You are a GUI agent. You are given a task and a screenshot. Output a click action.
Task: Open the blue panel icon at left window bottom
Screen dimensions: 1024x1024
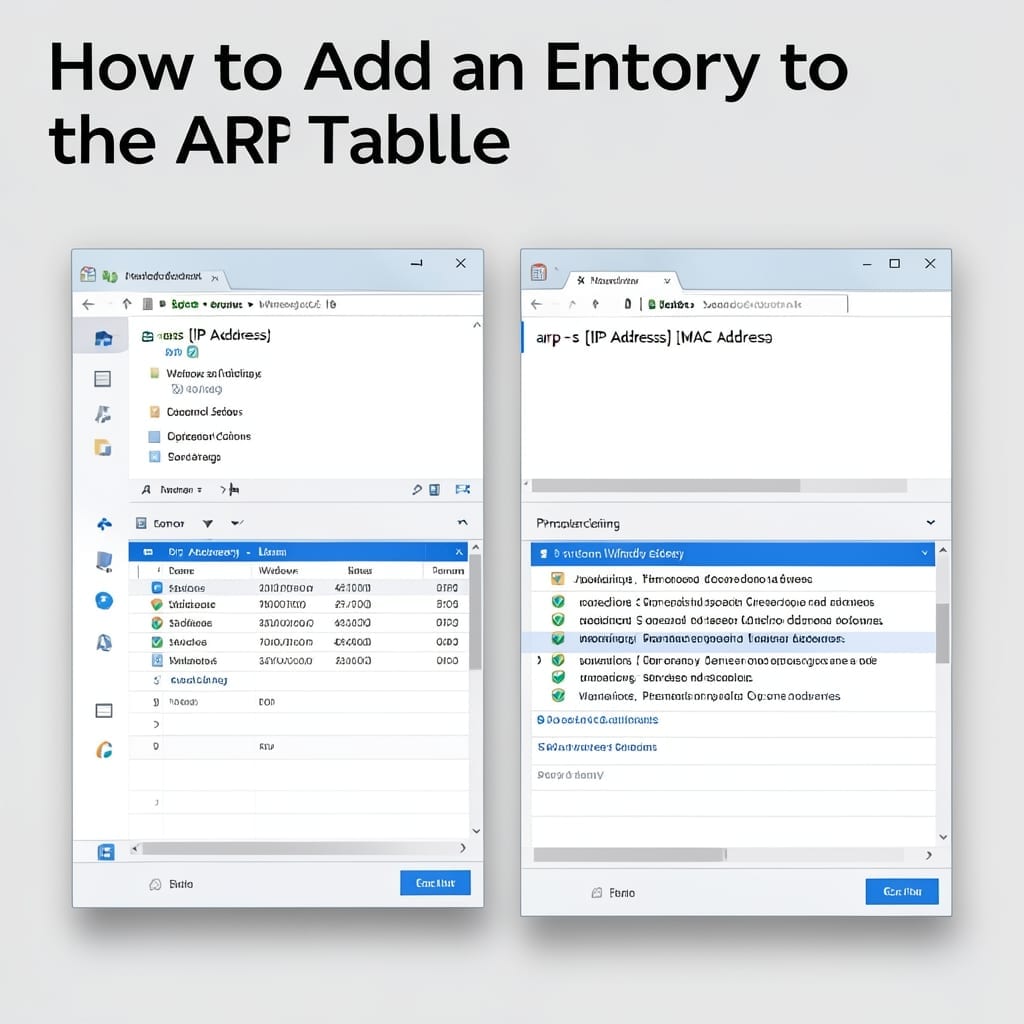(106, 852)
